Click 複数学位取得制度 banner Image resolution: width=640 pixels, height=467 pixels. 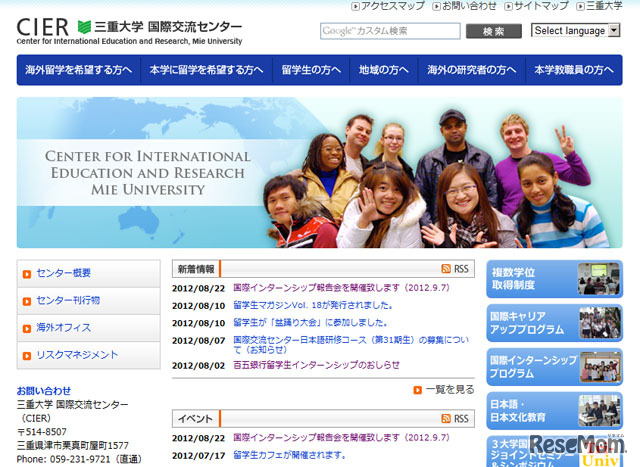coord(554,279)
